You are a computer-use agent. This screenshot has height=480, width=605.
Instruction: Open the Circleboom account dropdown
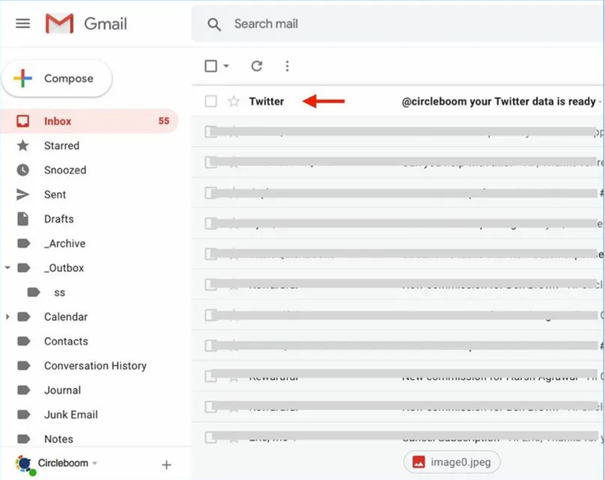click(x=95, y=463)
